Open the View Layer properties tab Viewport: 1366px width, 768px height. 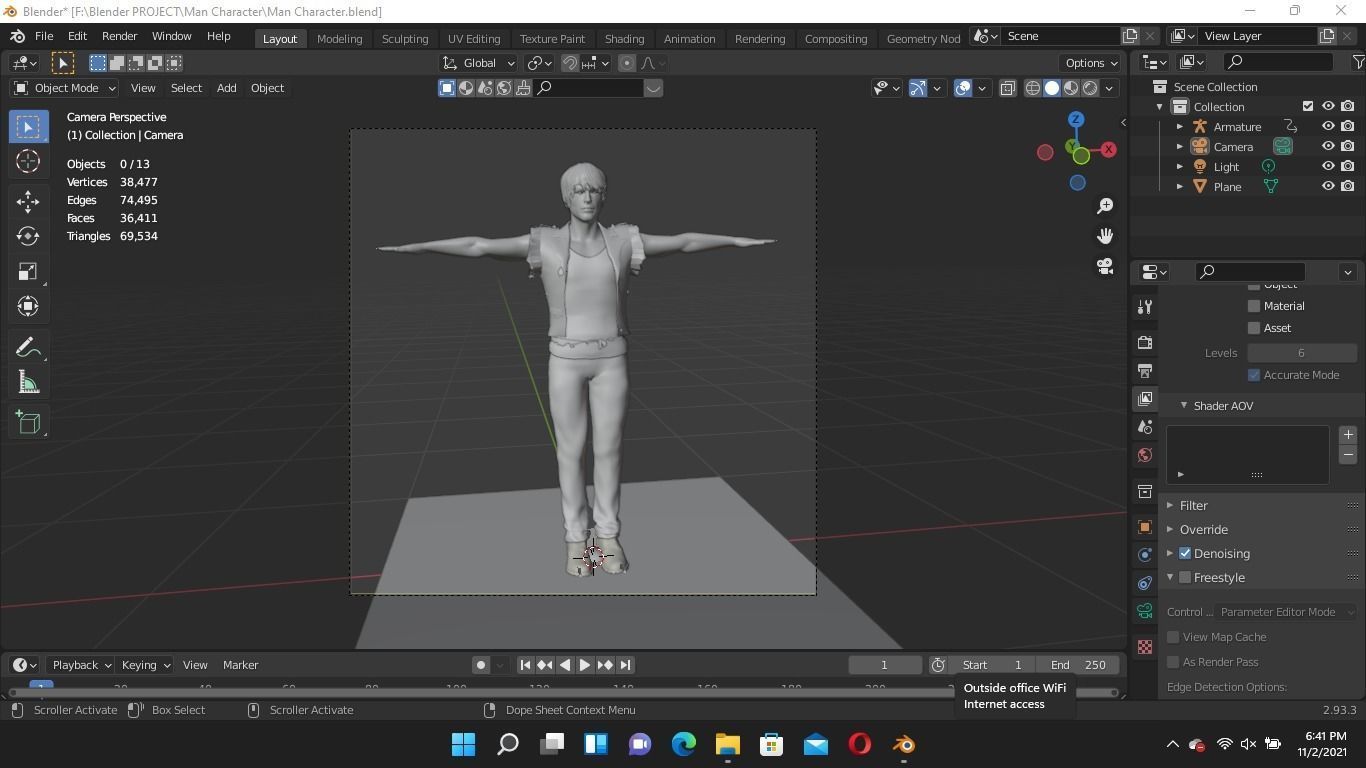click(1145, 399)
